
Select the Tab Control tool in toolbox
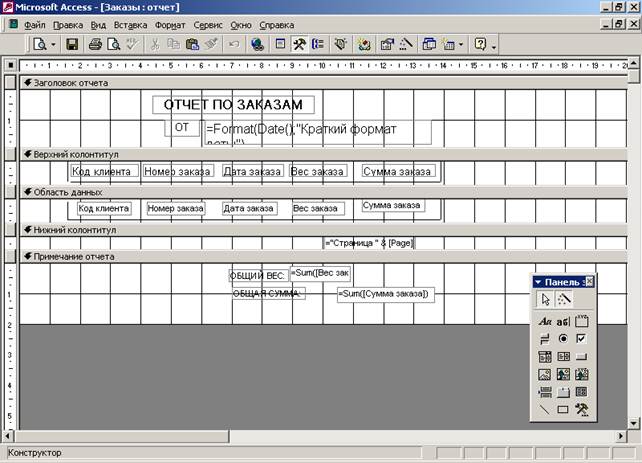(563, 392)
